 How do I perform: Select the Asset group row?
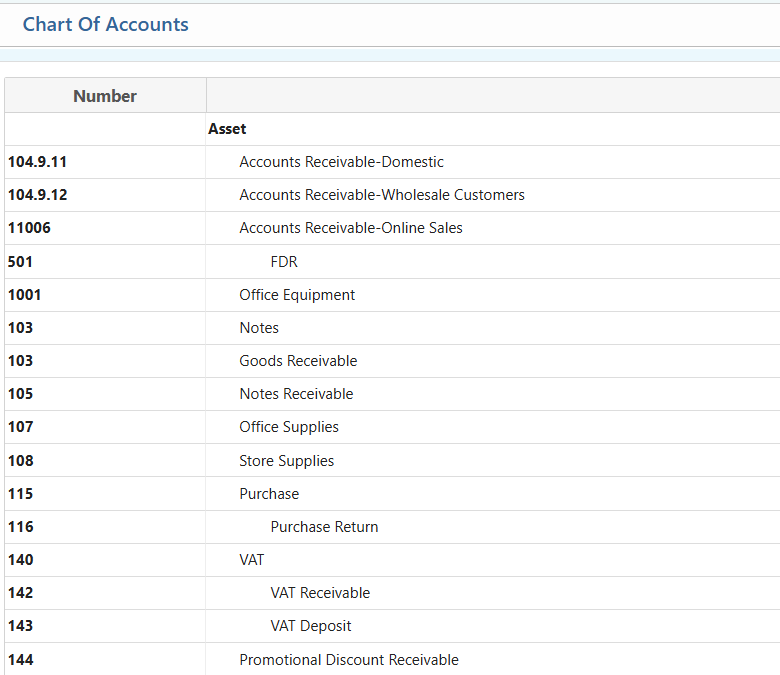(227, 129)
